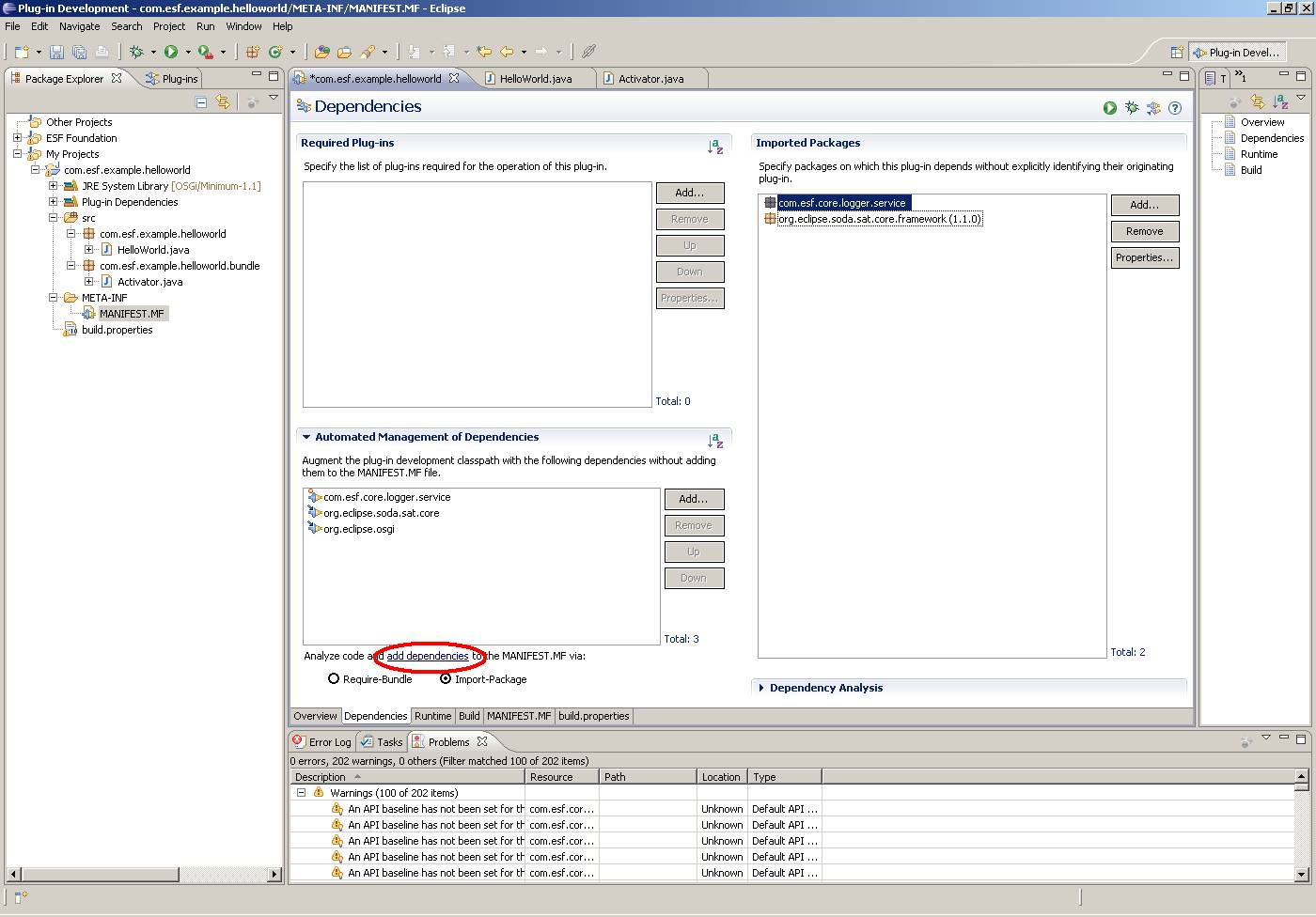
Task: Click Problems view scroll down arrow
Action: (1301, 875)
